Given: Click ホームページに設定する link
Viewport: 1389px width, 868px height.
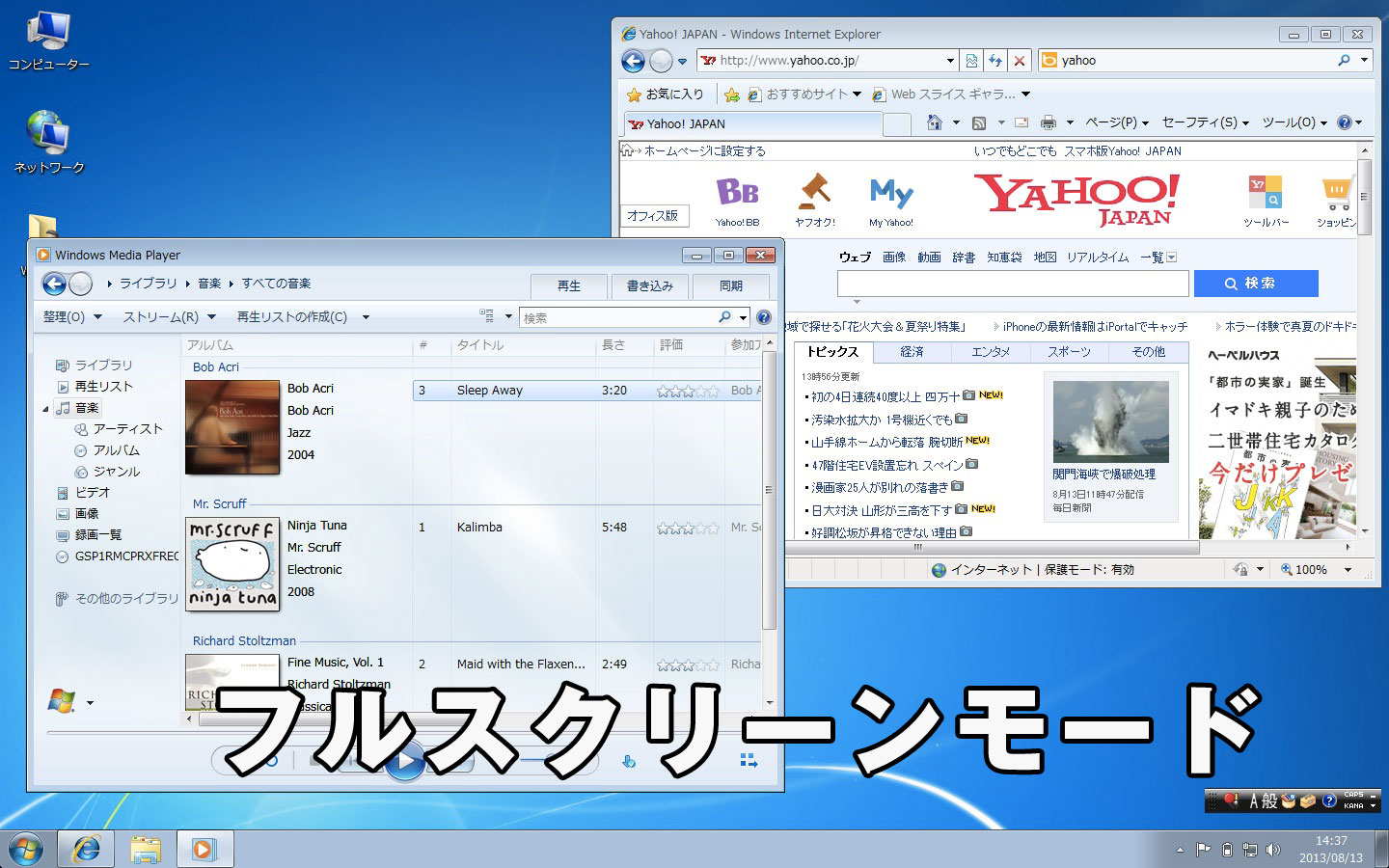Looking at the screenshot, I should [705, 150].
